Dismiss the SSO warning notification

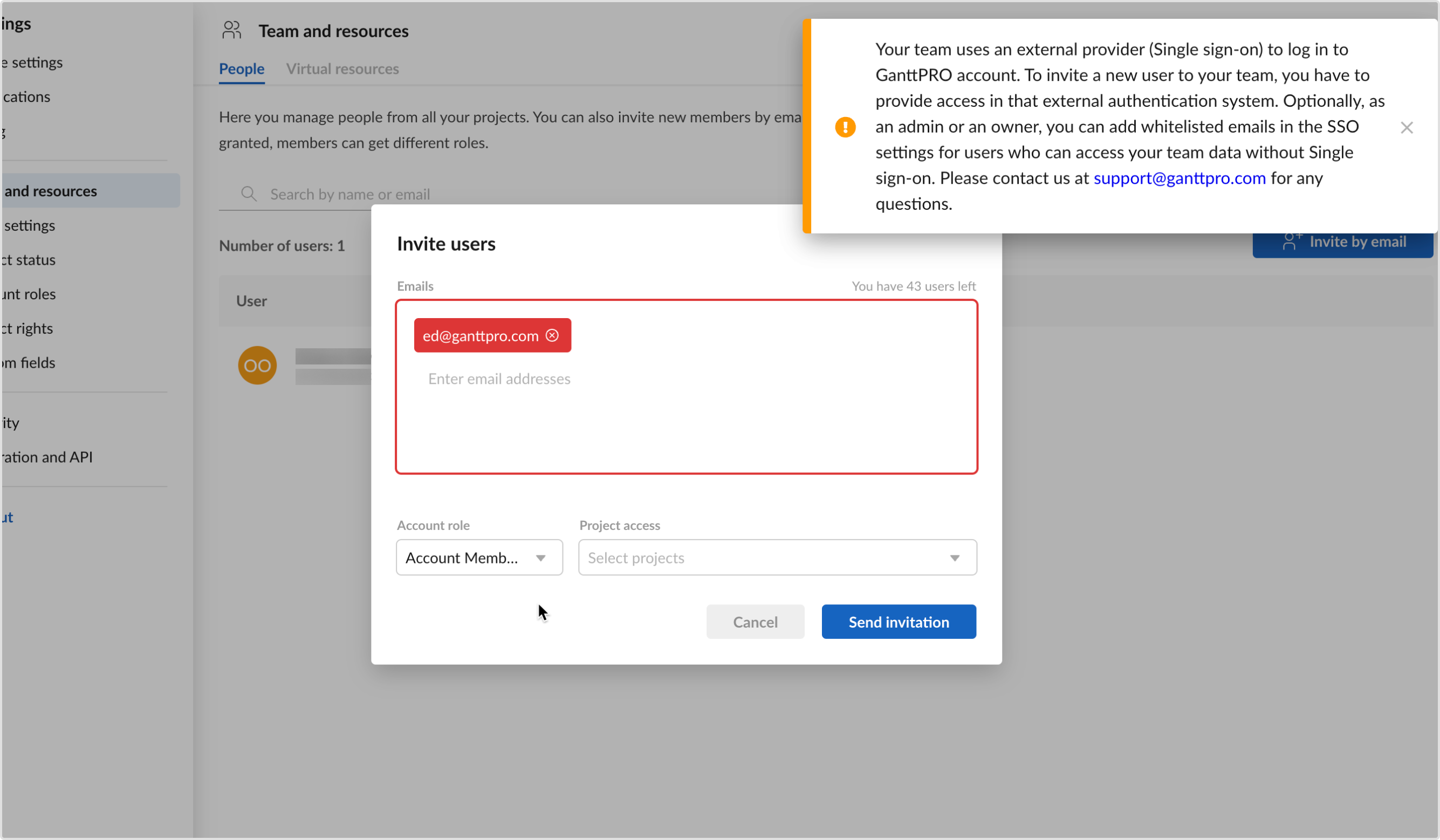[1406, 127]
